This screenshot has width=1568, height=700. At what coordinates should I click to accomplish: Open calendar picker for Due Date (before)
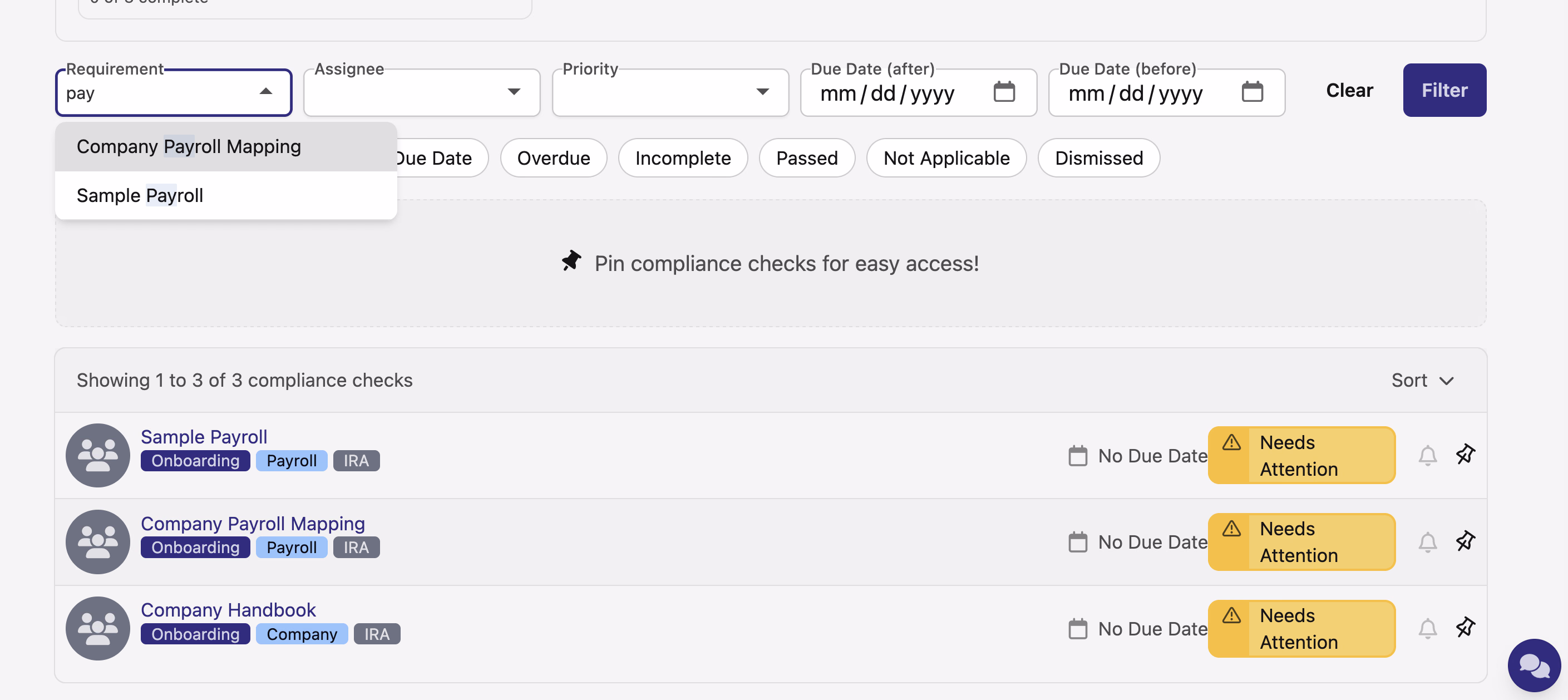pyautogui.click(x=1252, y=92)
